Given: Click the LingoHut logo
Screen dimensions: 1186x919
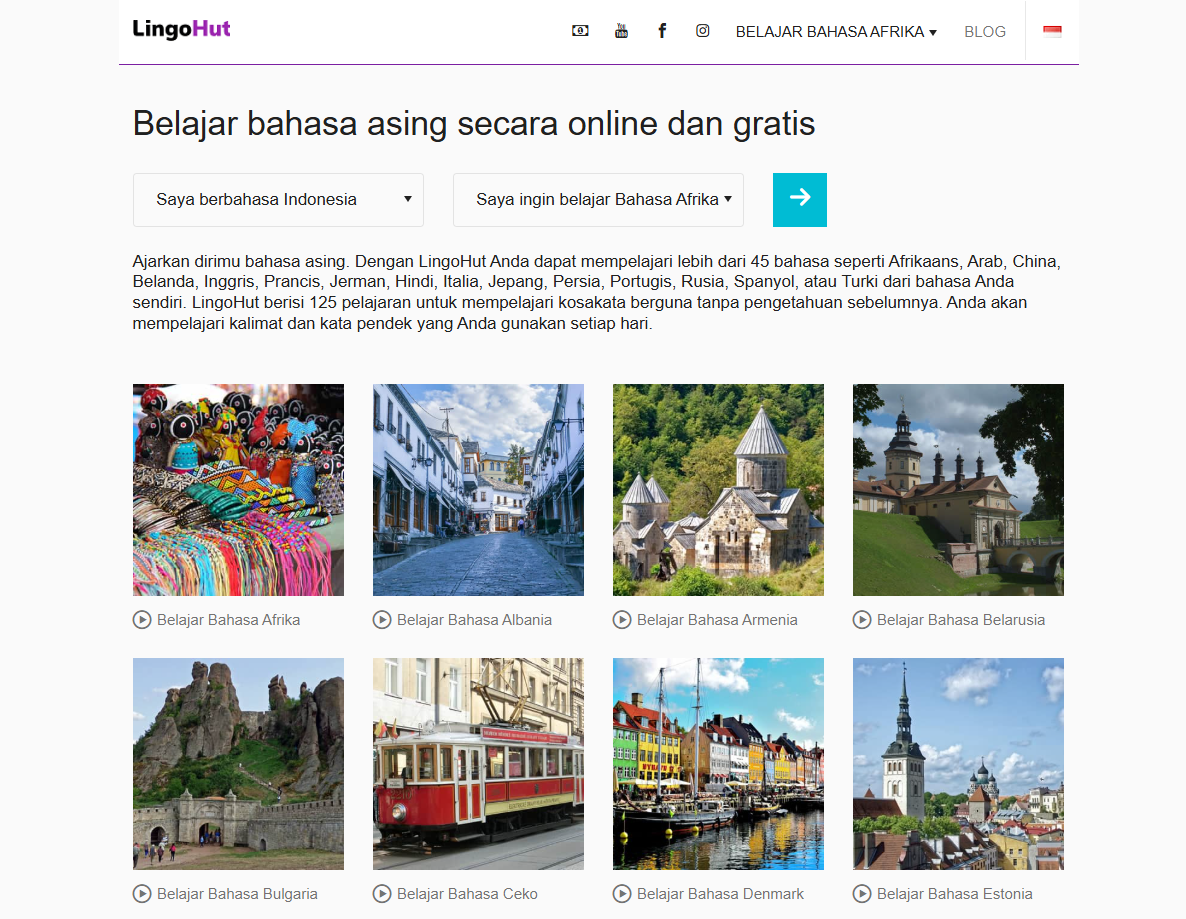Looking at the screenshot, I should [182, 28].
